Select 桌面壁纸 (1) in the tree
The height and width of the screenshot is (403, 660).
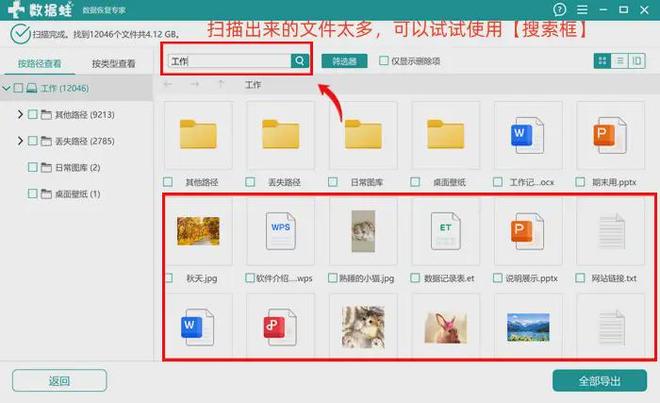pos(77,194)
